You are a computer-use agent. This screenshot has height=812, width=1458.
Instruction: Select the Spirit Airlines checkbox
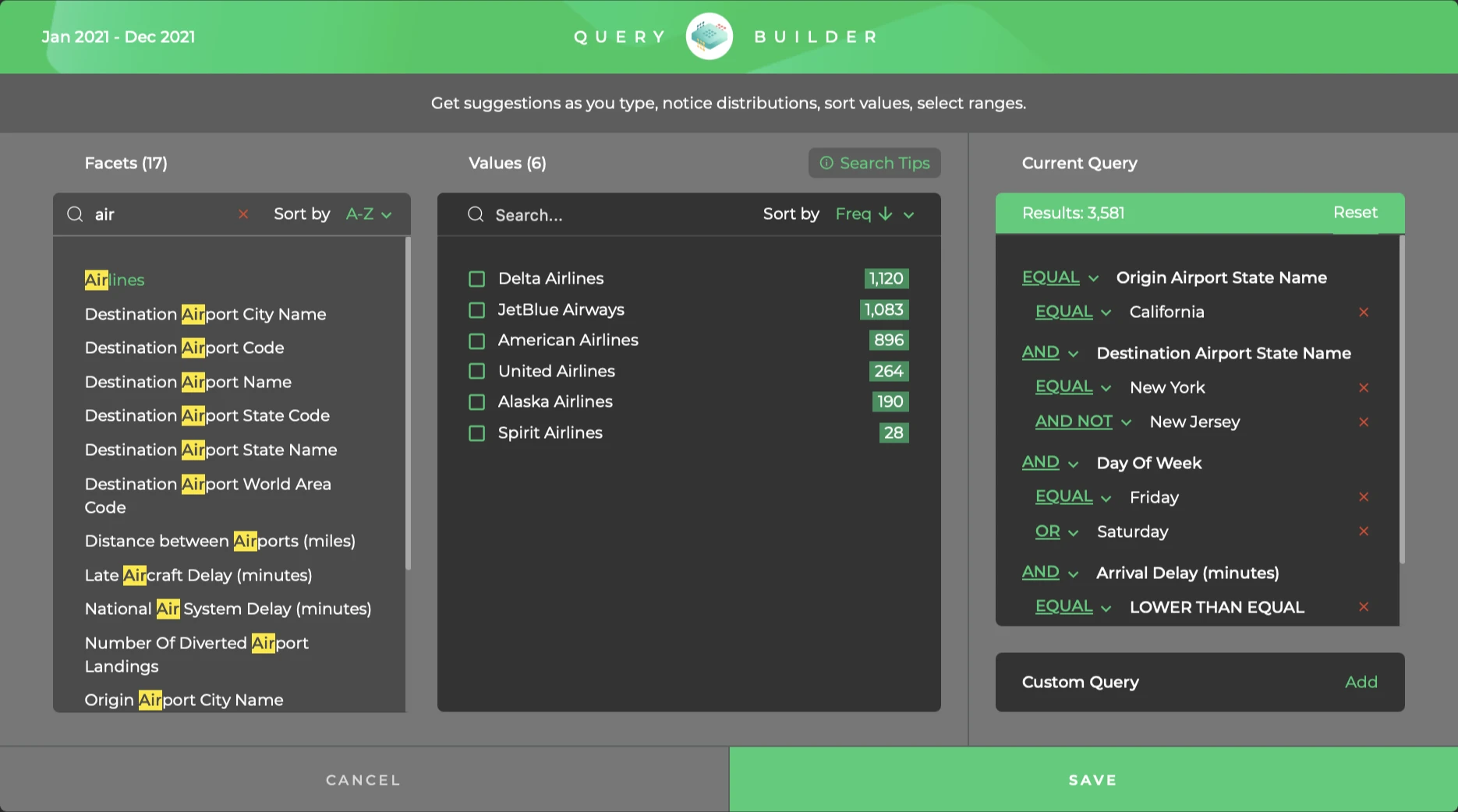(476, 433)
